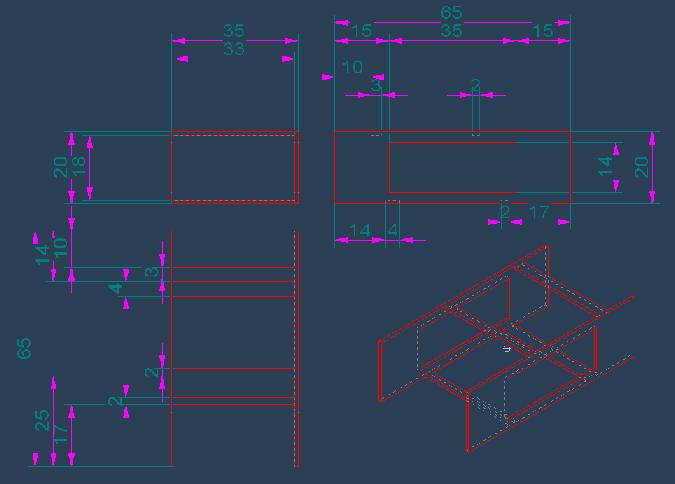Select the 17 dimension text beneath the front view
The height and width of the screenshot is (484, 675).
click(x=538, y=212)
